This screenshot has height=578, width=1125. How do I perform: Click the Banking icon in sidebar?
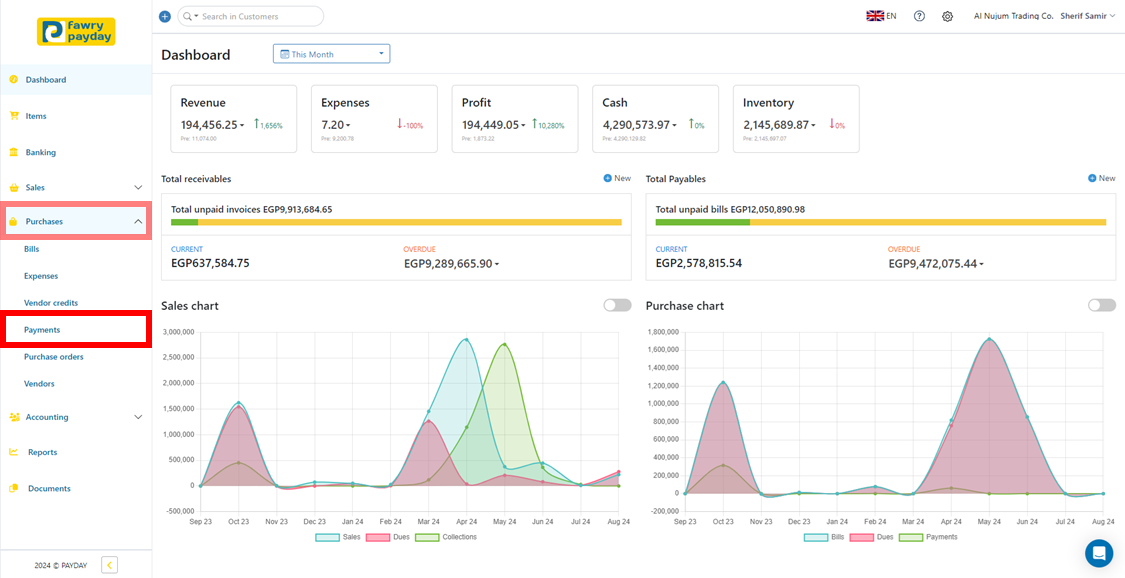point(14,152)
